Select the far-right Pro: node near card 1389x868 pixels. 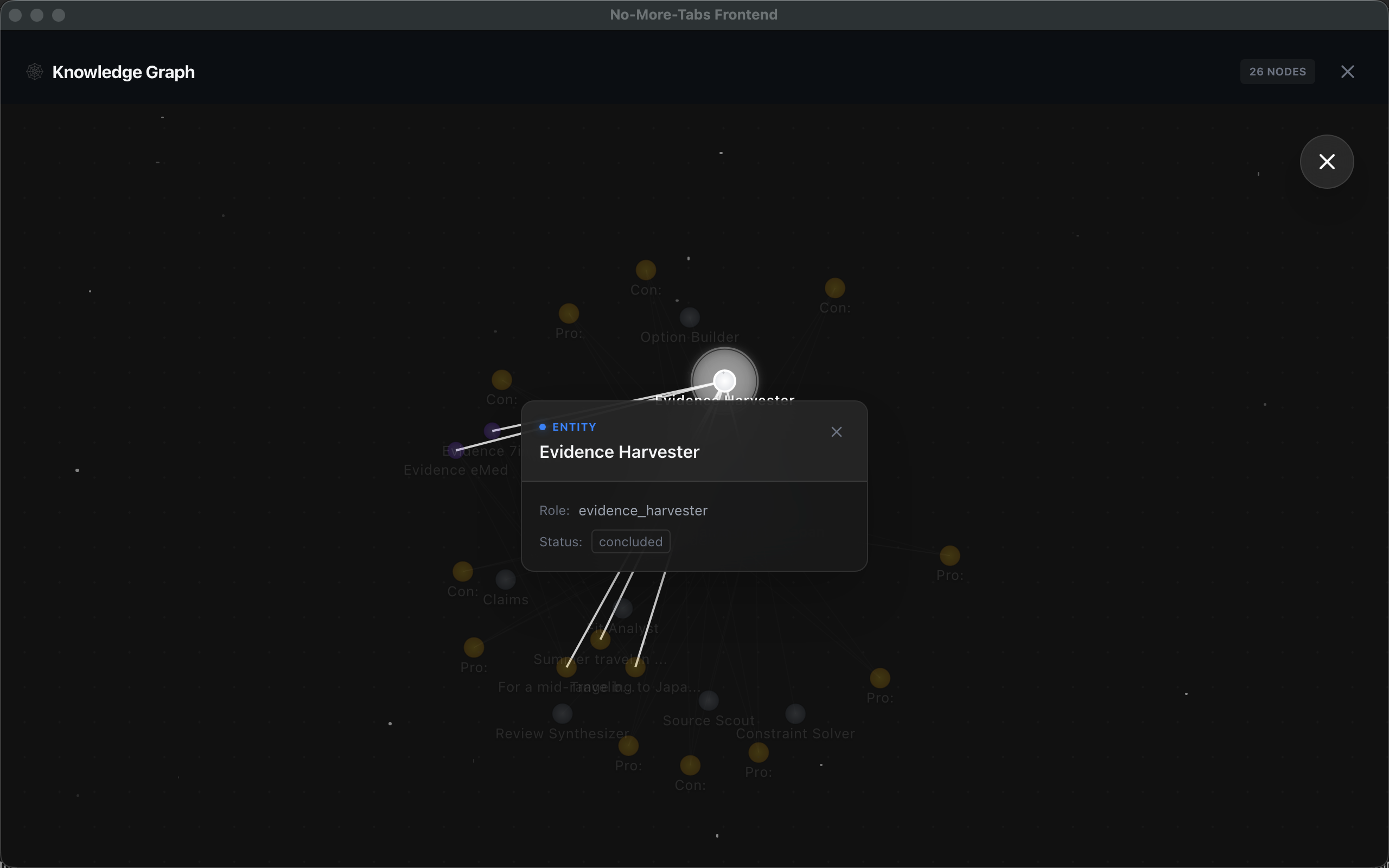pos(950,555)
